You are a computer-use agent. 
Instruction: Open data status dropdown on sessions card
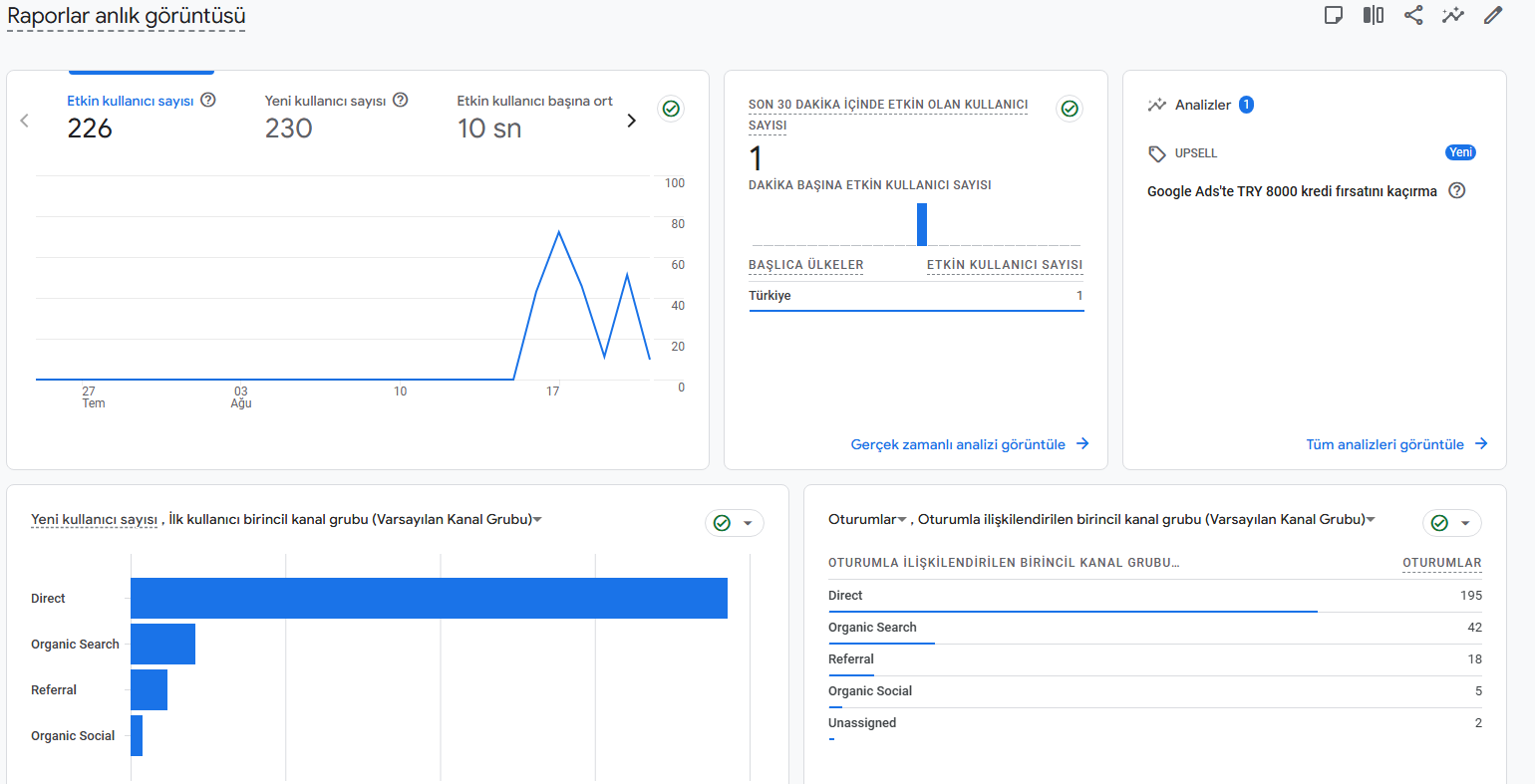click(1452, 523)
